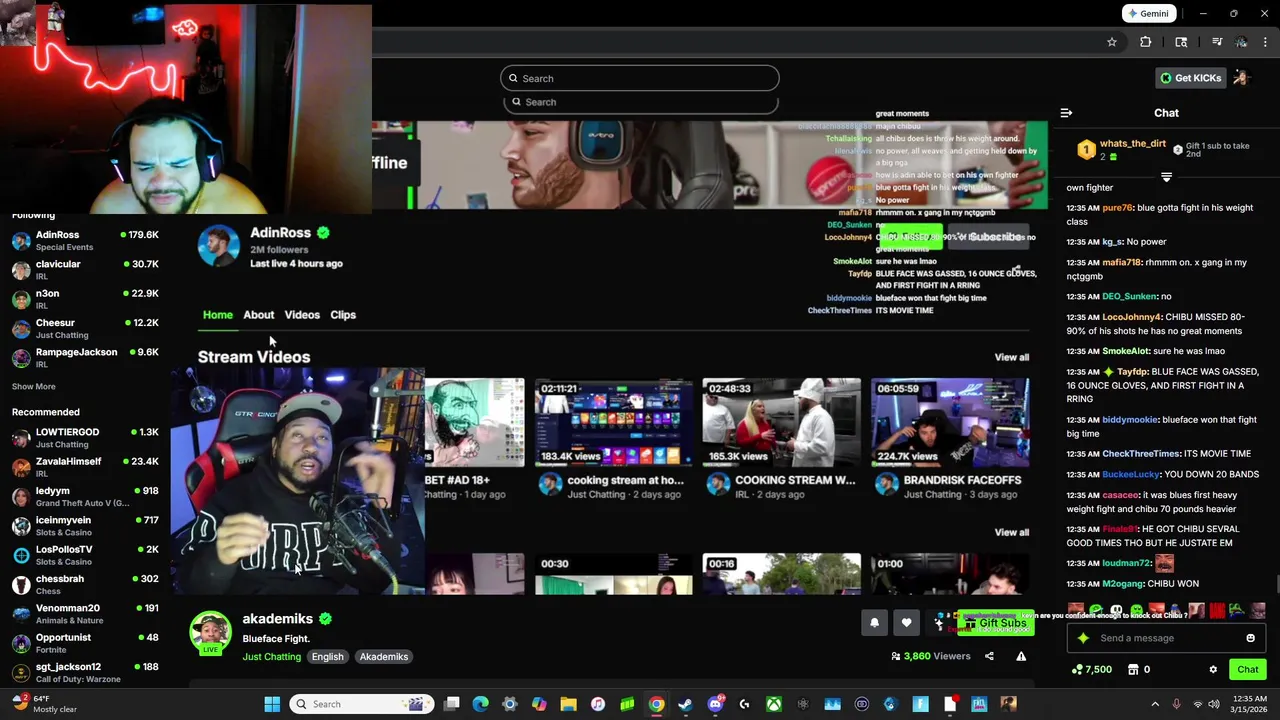The height and width of the screenshot is (720, 1280).
Task: Follow akademiks using the heart icon
Action: pyautogui.click(x=906, y=623)
